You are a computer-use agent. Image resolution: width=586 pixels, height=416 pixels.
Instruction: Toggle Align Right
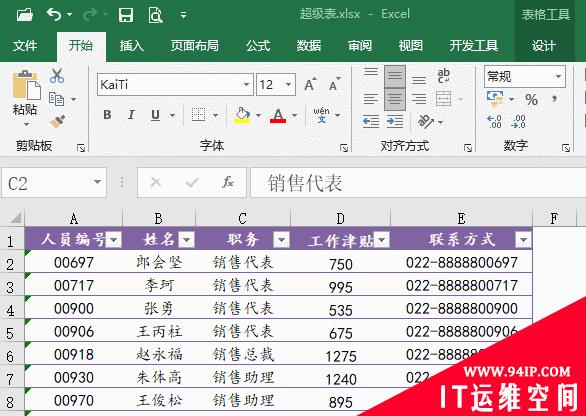419,99
